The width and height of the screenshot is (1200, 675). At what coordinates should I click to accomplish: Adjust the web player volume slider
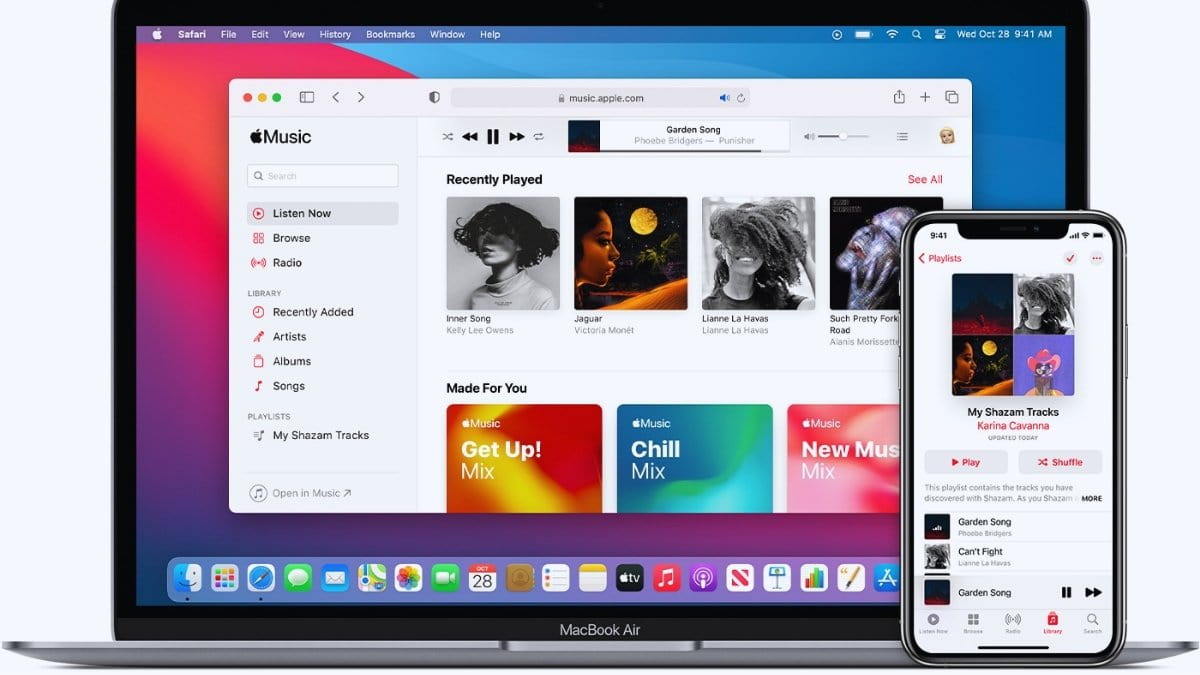click(843, 136)
